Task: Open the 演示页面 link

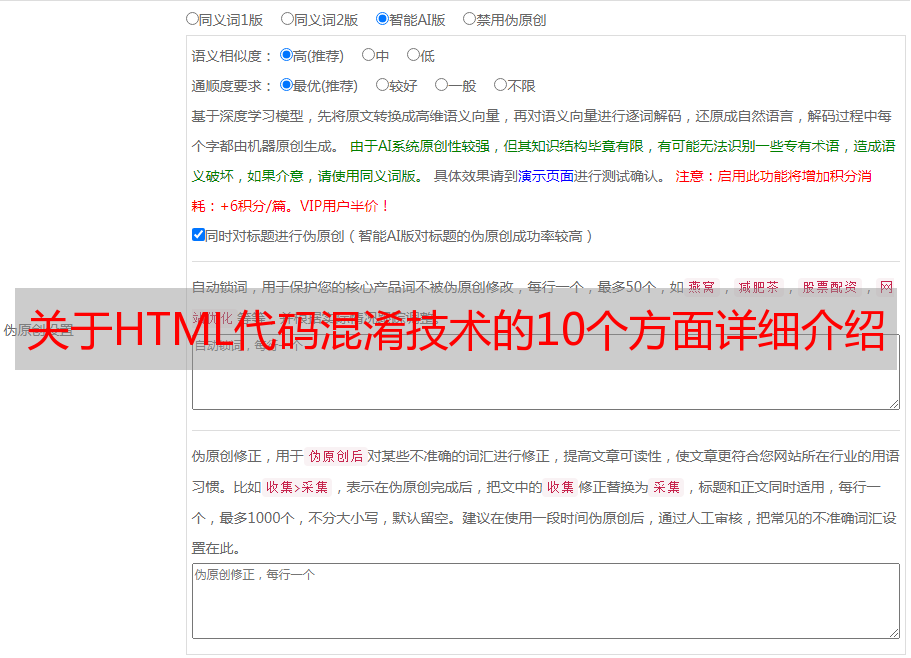Action: coord(545,176)
